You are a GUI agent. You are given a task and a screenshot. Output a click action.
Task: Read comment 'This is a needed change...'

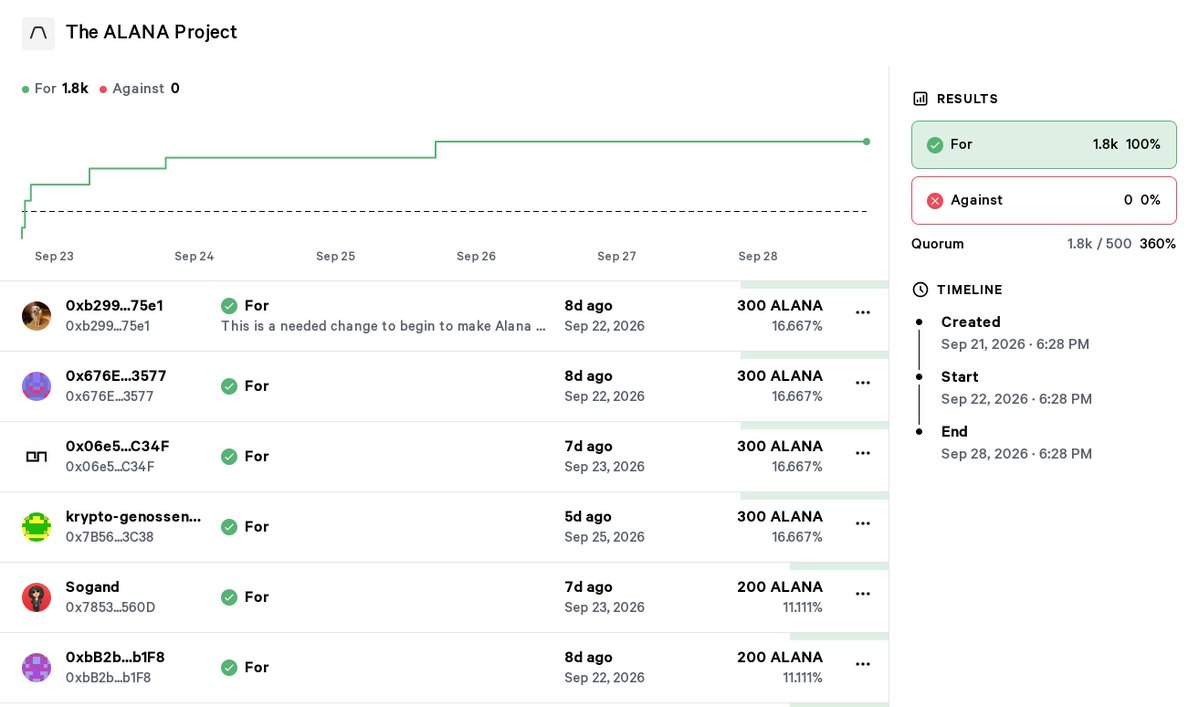point(383,326)
